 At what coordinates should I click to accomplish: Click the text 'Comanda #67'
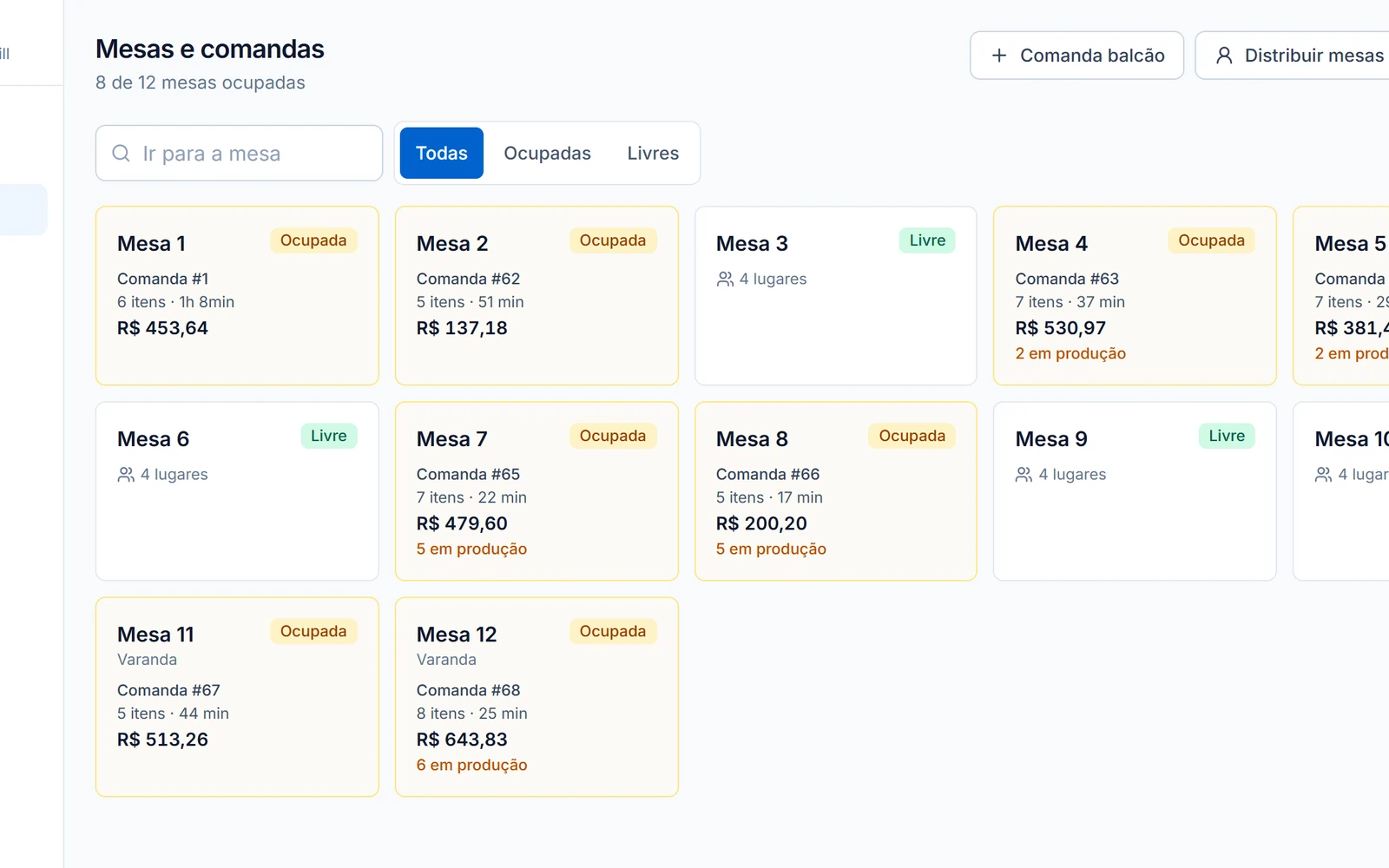(168, 690)
